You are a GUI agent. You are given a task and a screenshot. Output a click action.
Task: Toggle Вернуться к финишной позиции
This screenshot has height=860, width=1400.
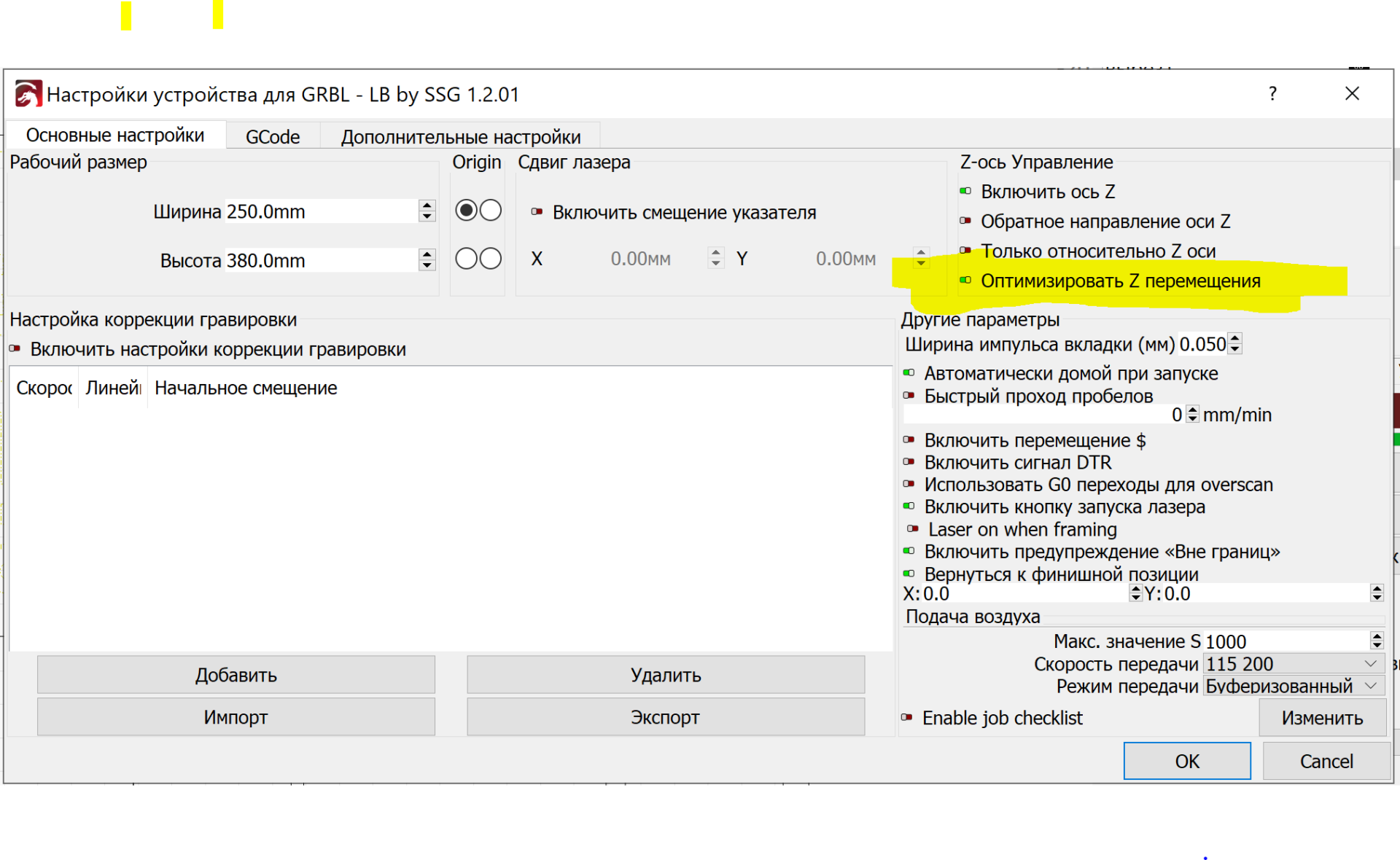909,574
